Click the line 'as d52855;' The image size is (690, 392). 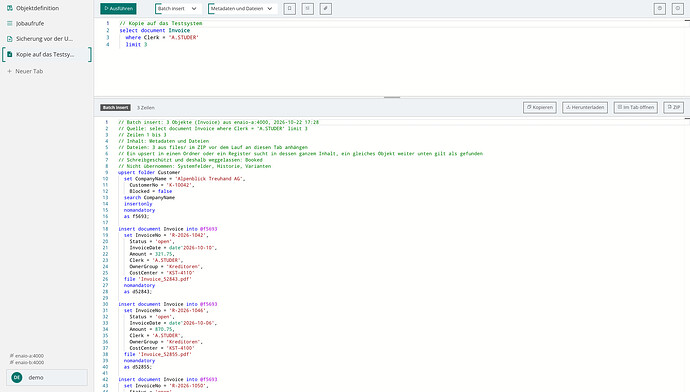click(138, 367)
